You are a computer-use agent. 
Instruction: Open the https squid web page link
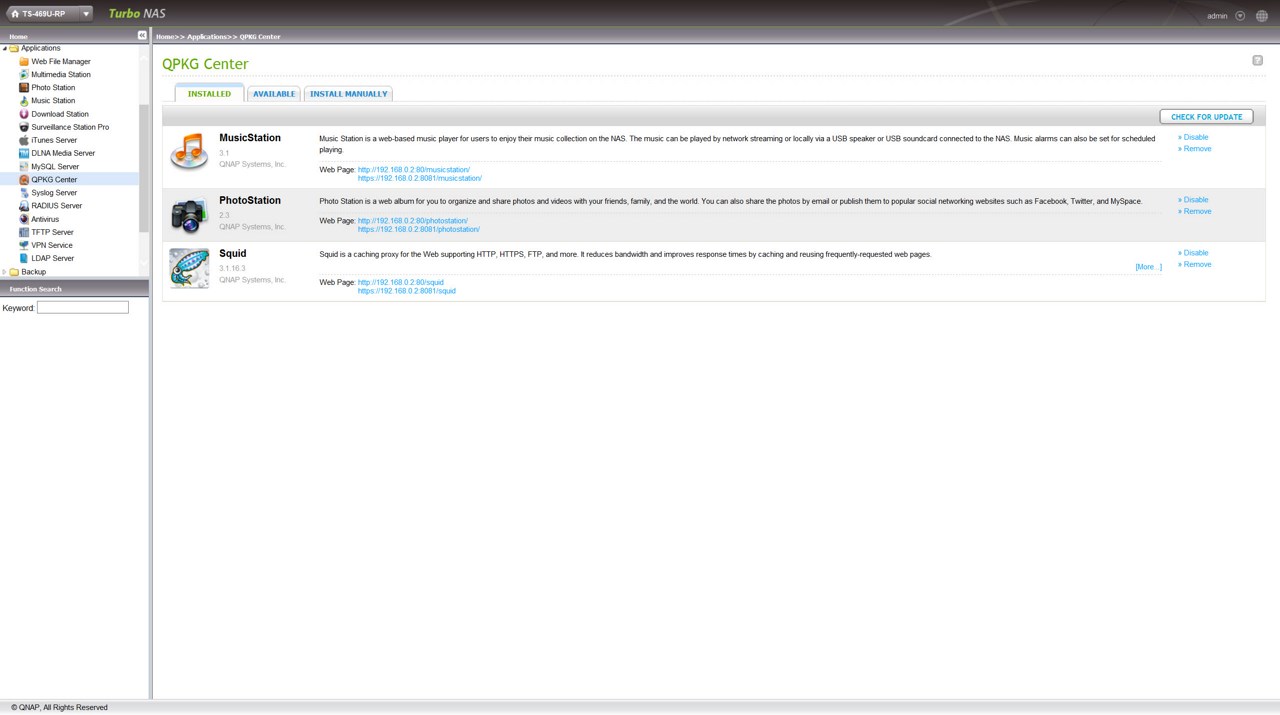[x=407, y=291]
